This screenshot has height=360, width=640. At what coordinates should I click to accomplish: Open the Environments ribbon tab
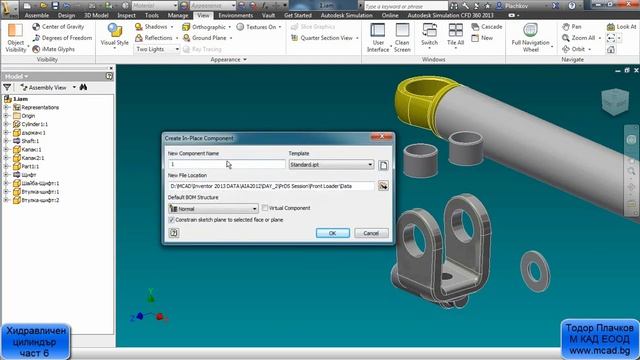[x=236, y=16]
